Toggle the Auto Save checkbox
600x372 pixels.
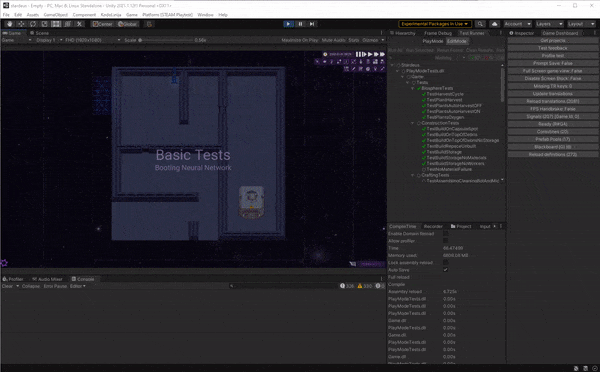445,270
